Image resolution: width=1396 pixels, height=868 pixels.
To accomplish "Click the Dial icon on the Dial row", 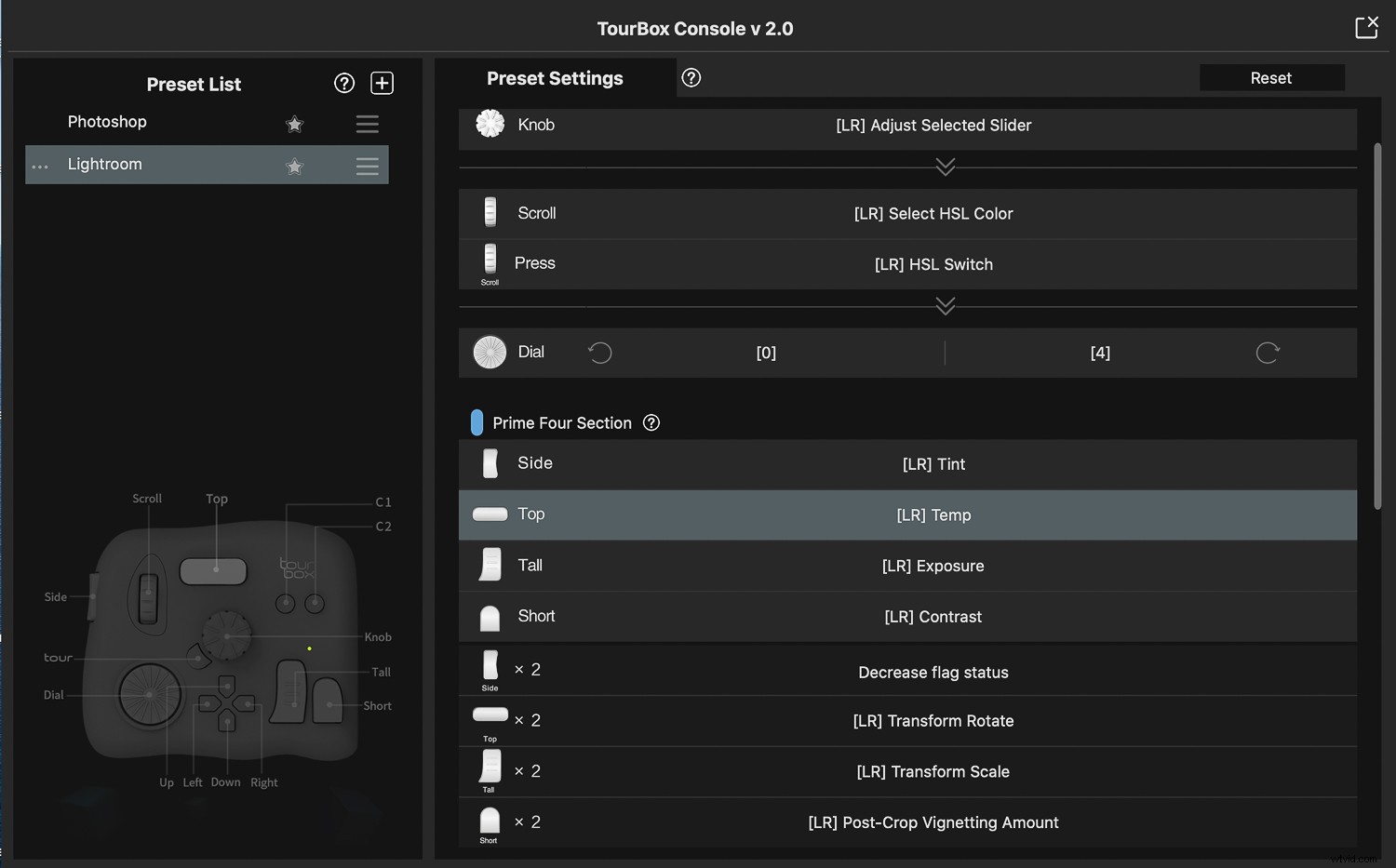I will [x=490, y=353].
